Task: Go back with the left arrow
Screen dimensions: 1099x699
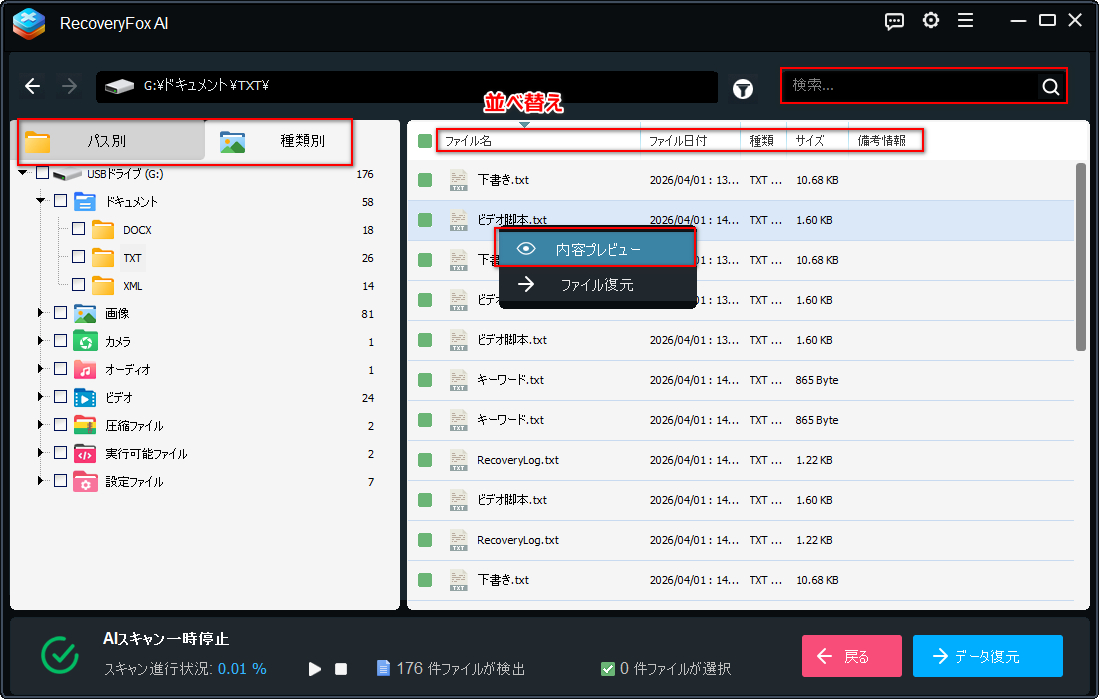Action: [33, 86]
